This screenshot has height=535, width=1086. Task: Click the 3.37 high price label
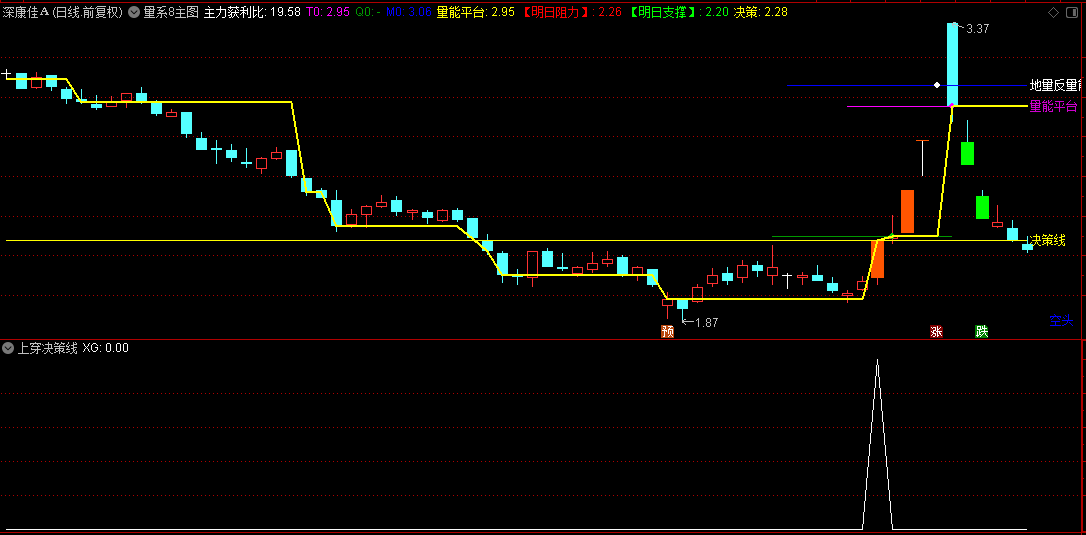pos(977,28)
